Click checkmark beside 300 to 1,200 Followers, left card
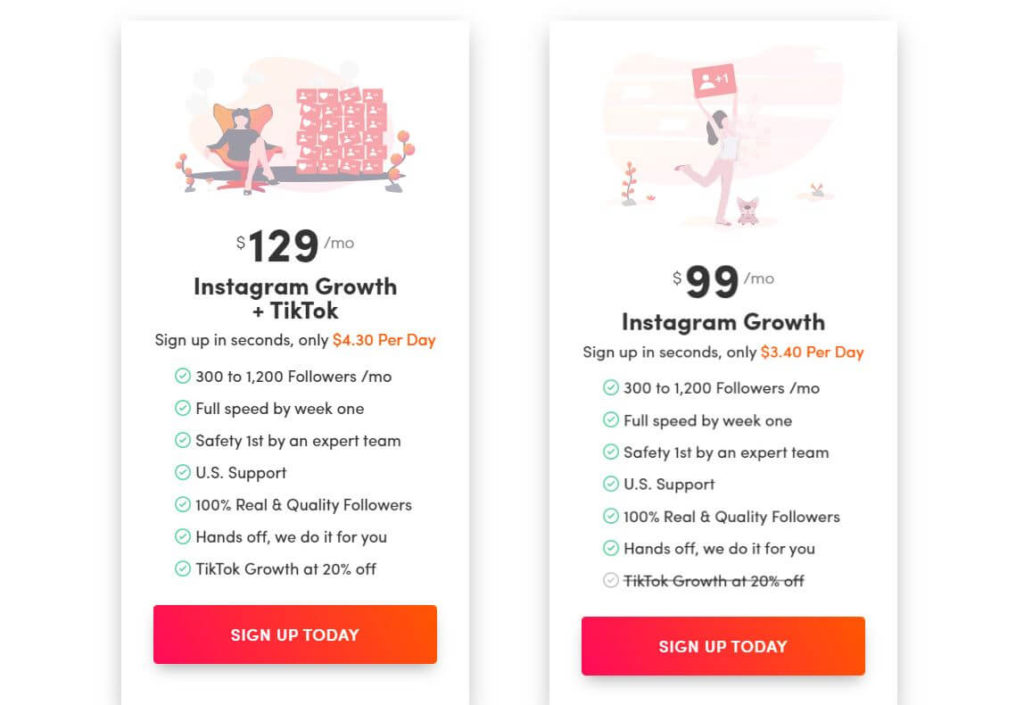1024x705 pixels. pyautogui.click(x=183, y=376)
